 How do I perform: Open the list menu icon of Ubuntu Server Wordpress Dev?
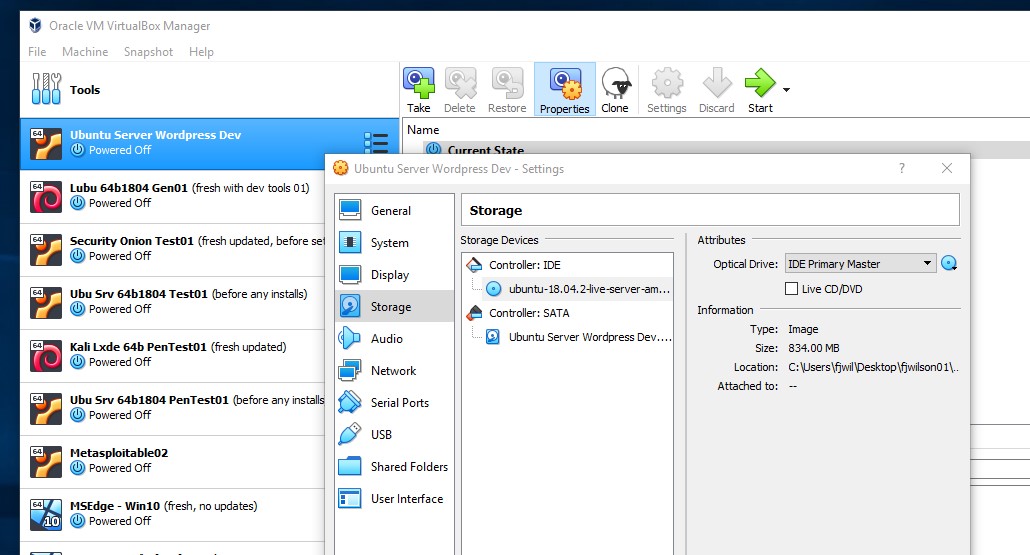tap(376, 143)
